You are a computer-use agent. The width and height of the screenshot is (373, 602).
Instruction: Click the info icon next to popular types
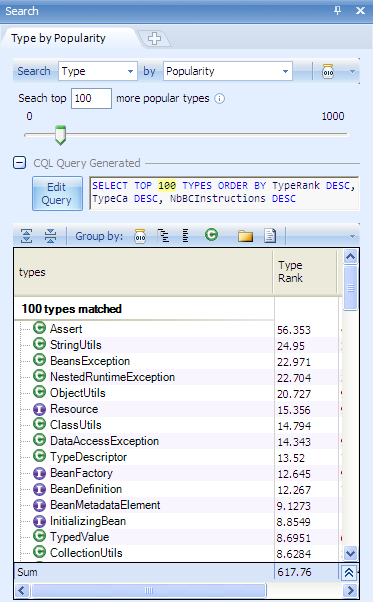tap(220, 99)
